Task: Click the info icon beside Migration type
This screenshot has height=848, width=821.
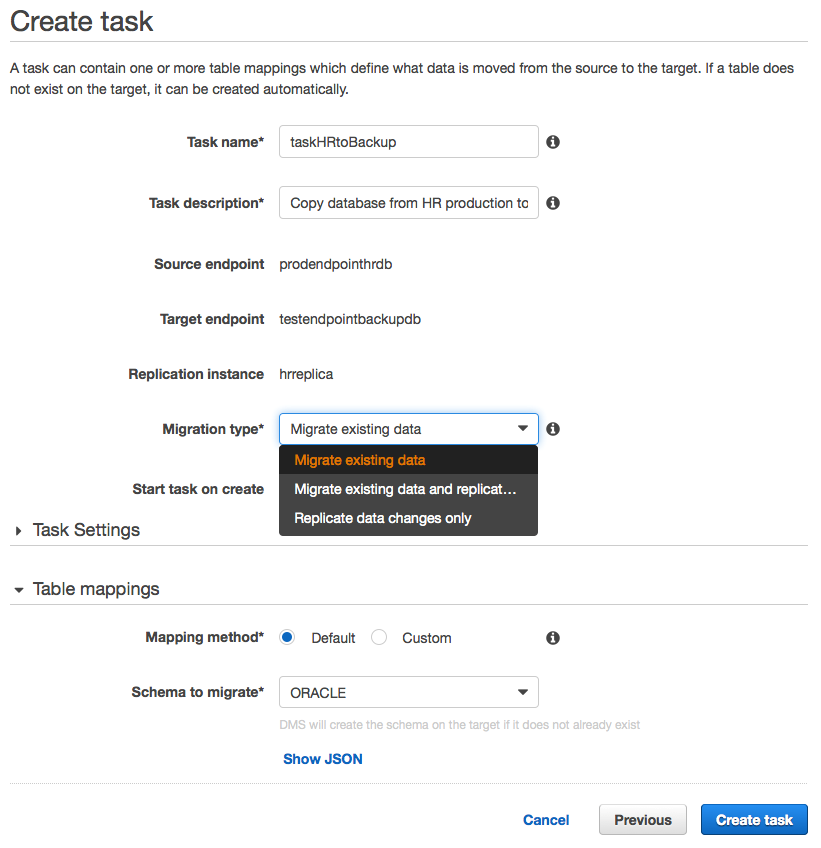Action: [x=553, y=429]
